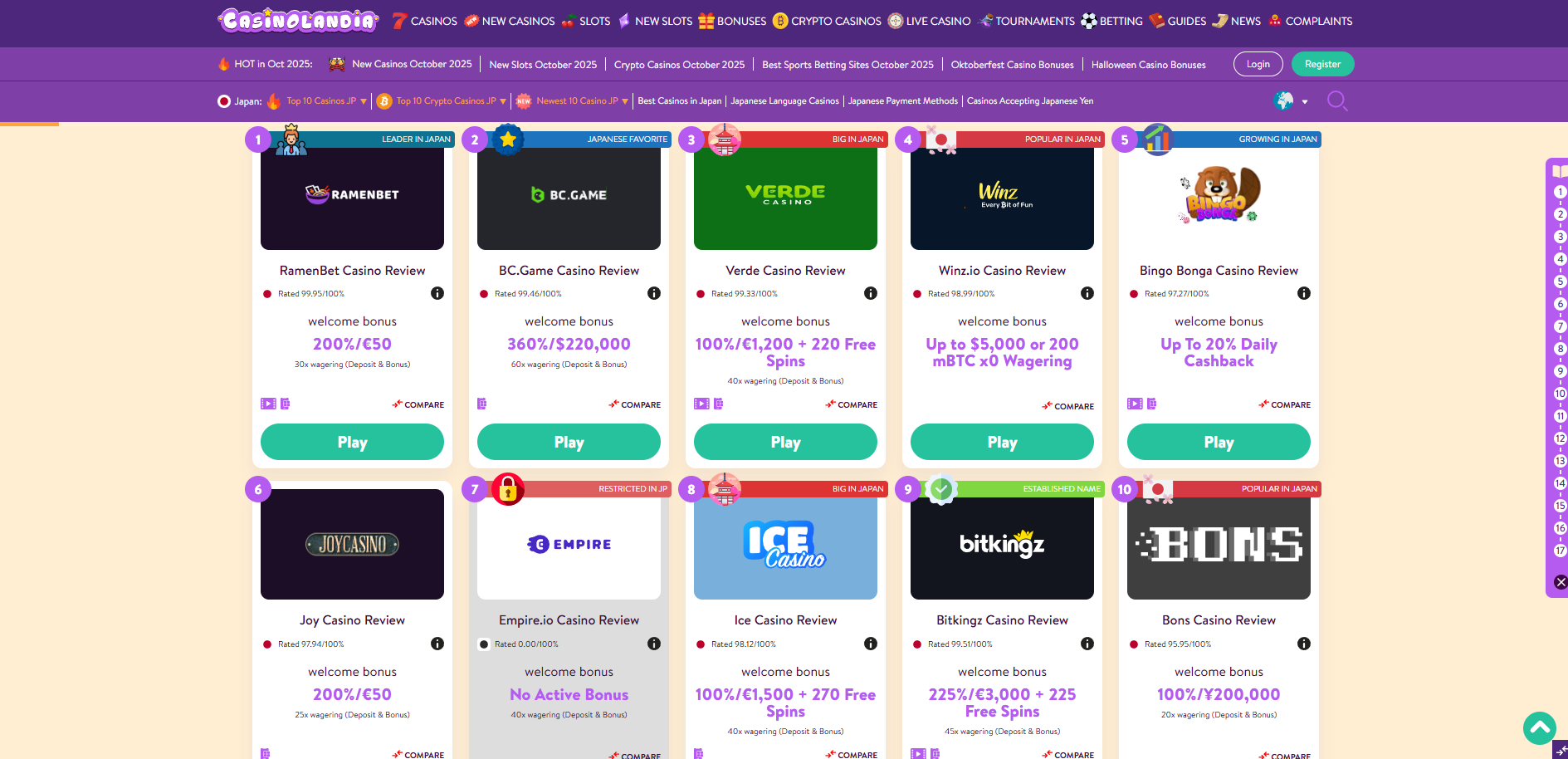Screen dimensions: 1568x759
Task: Open the LIVE CASINO menu item
Action: 929,21
